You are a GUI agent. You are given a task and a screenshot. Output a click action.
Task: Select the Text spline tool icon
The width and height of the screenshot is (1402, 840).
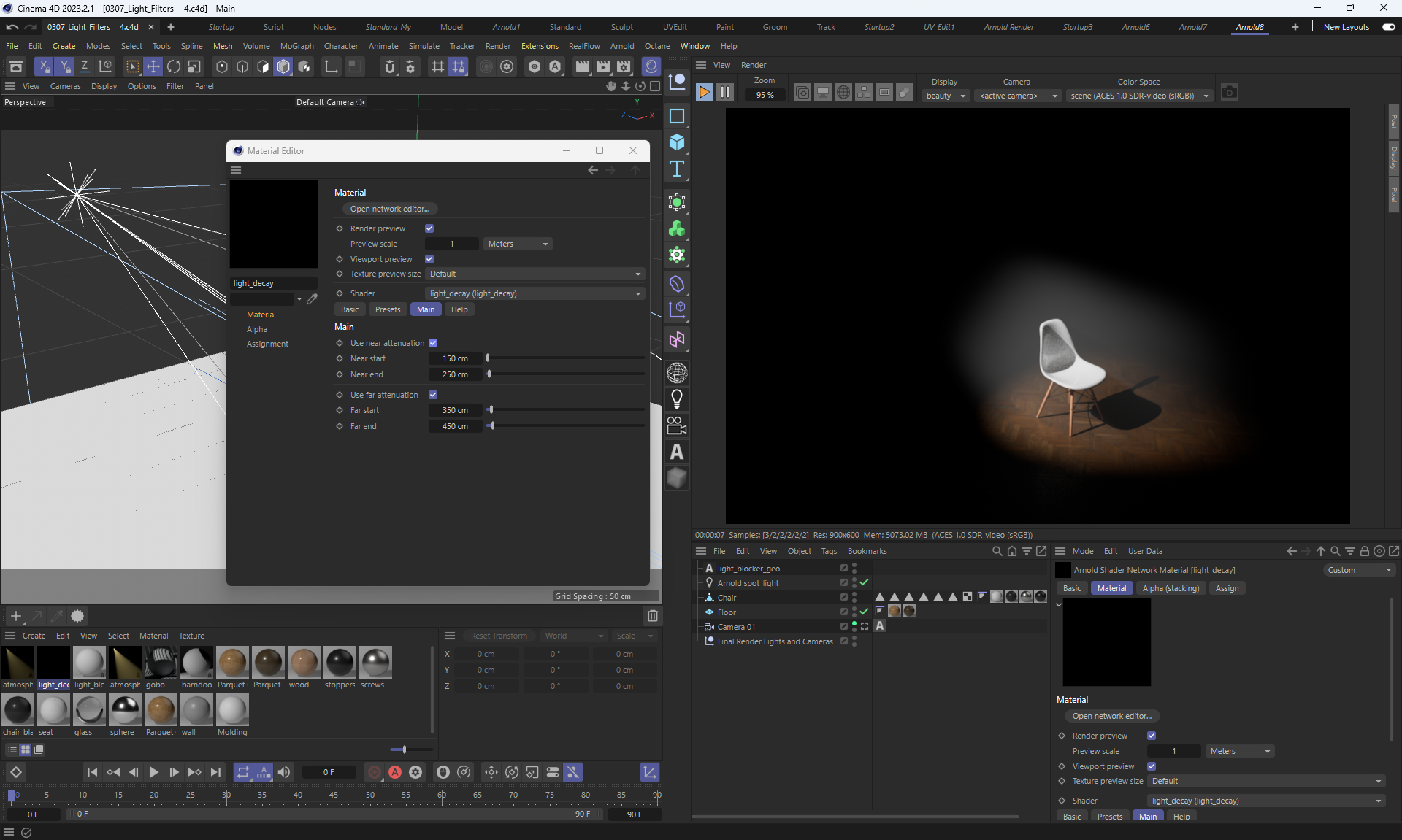tap(677, 169)
